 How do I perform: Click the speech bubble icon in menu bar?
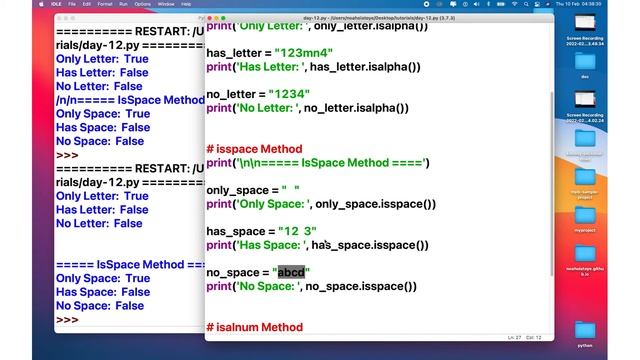pyautogui.click(x=453, y=4)
